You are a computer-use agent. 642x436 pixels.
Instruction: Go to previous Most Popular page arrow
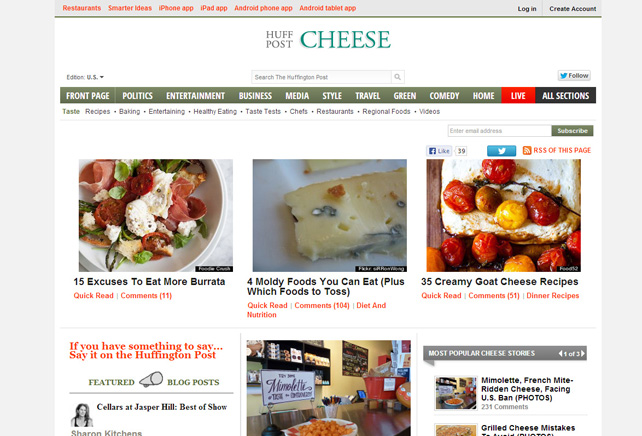560,354
